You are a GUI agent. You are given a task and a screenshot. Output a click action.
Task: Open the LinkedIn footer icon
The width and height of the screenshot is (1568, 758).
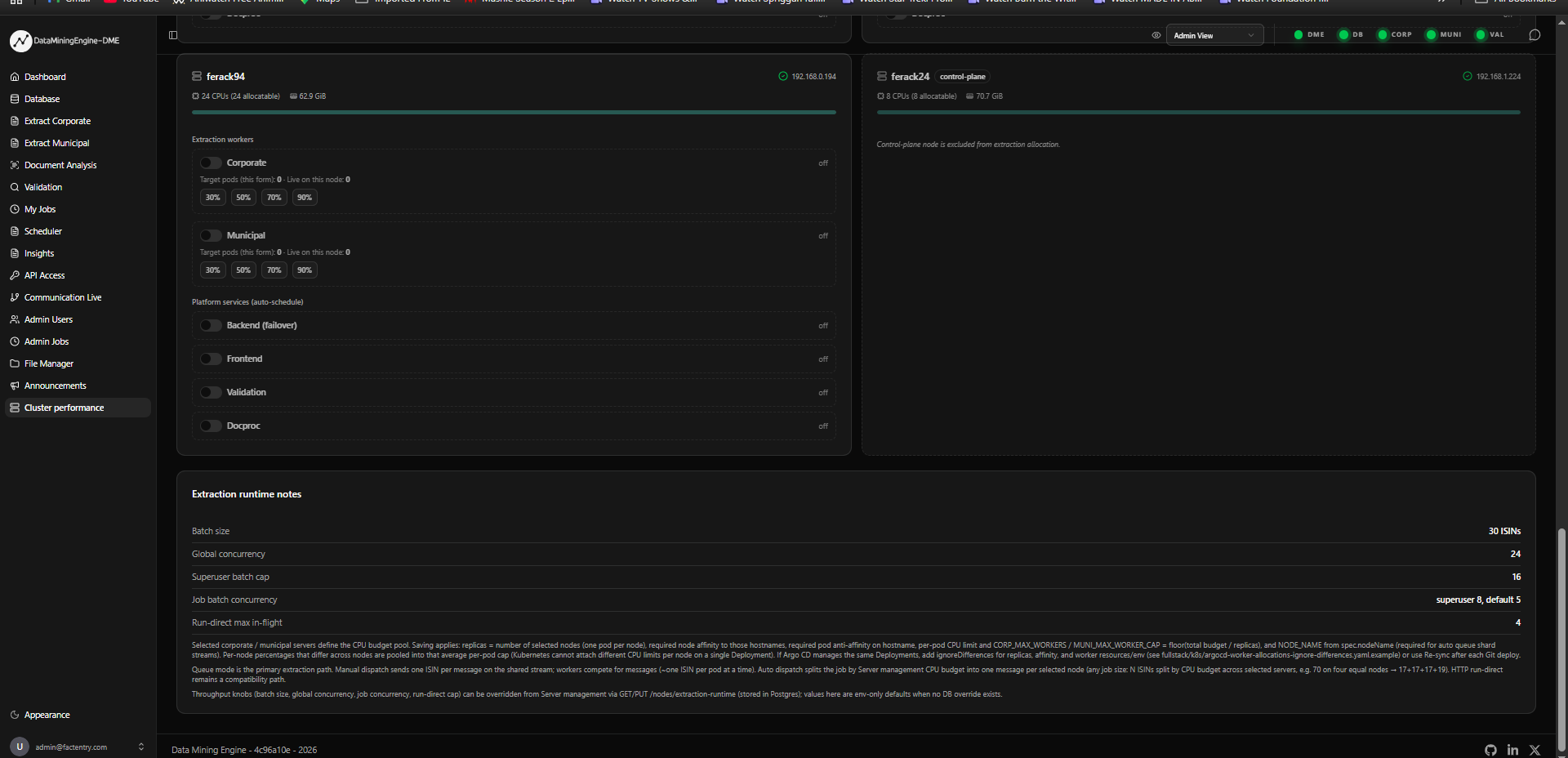click(1512, 750)
